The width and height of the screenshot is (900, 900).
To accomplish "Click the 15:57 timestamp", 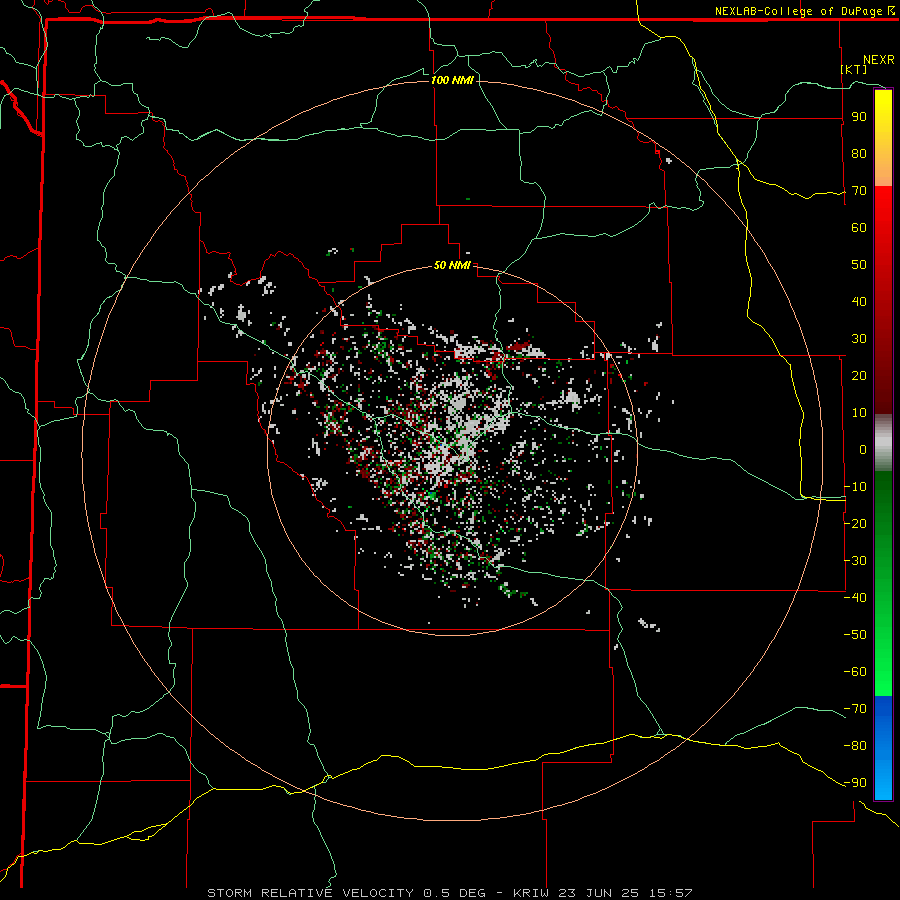I will 670,893.
